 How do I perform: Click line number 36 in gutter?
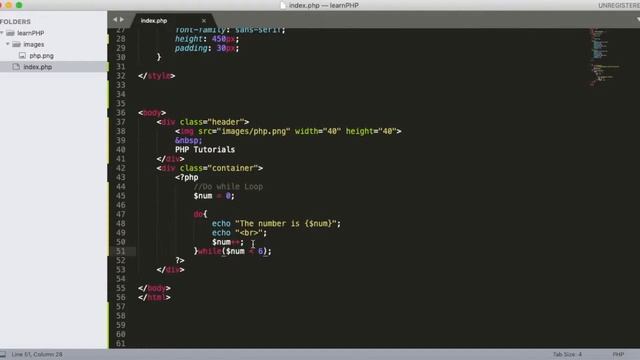click(120, 113)
